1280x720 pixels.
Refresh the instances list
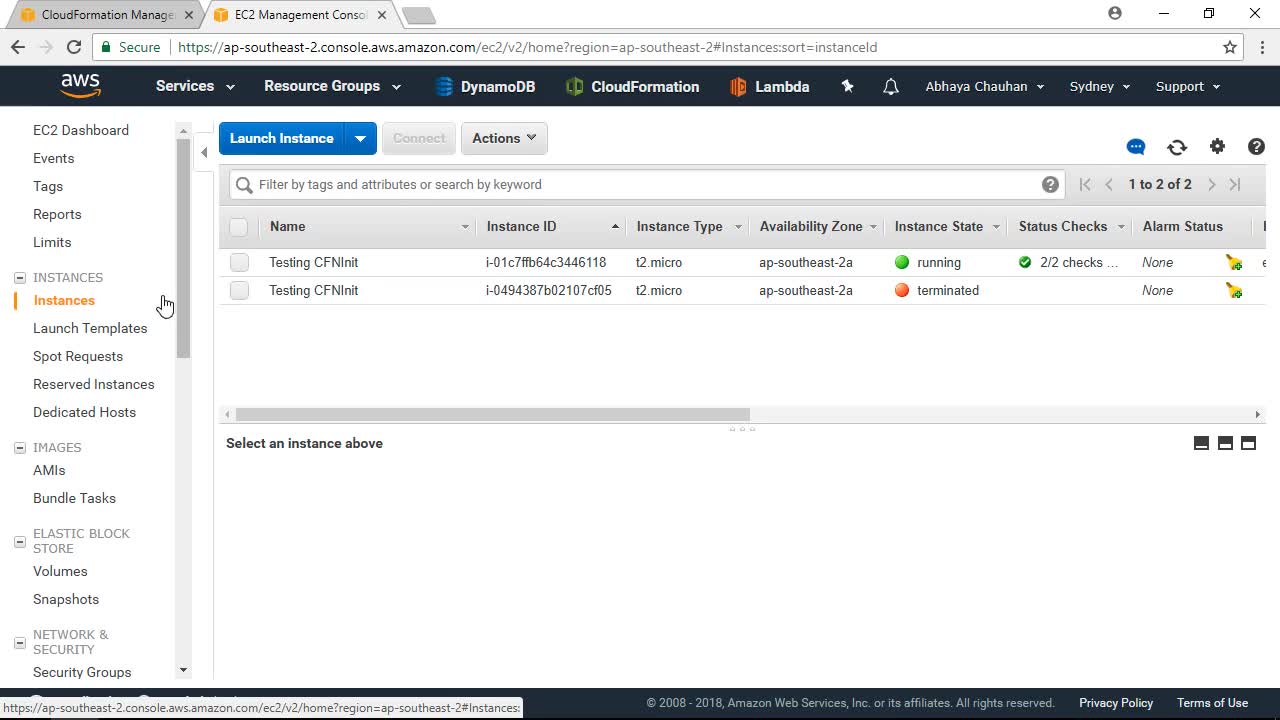click(1177, 147)
